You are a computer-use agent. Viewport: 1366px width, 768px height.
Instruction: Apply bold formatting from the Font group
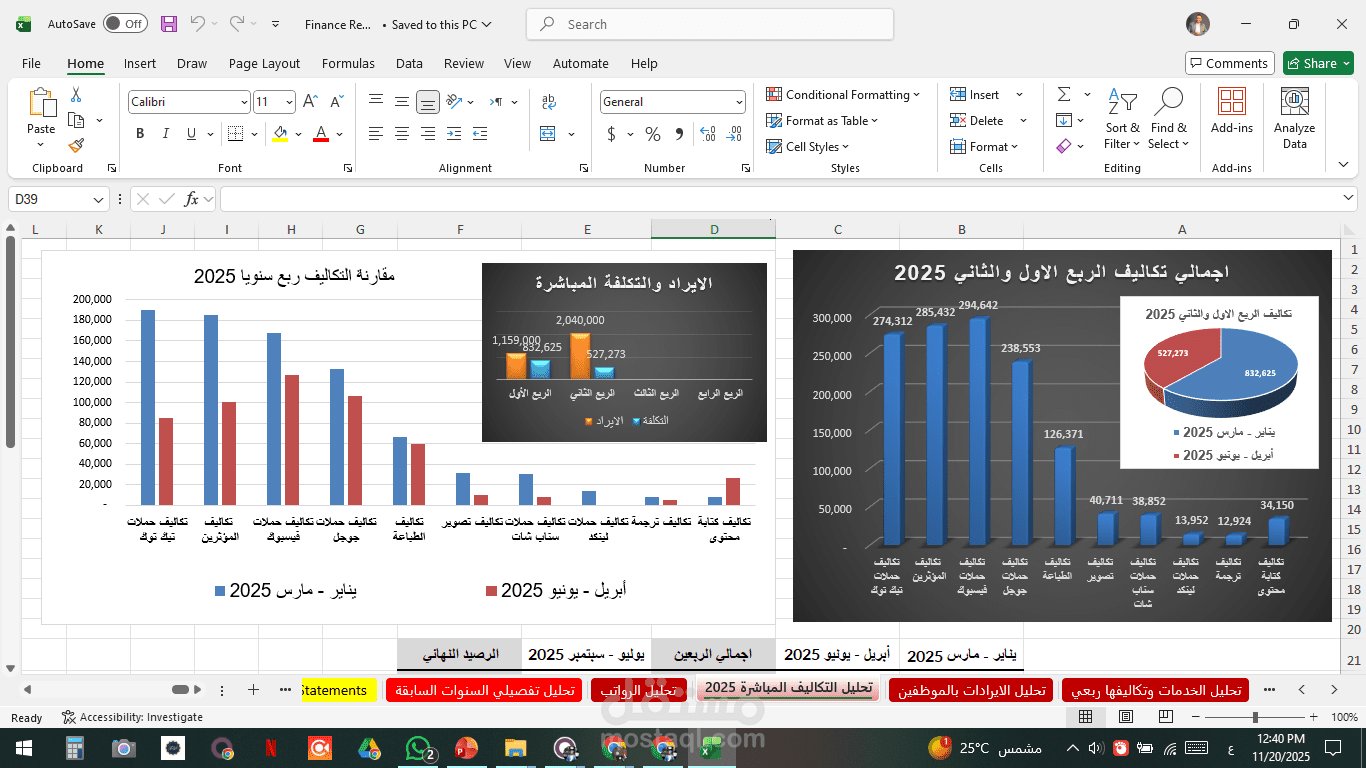point(140,133)
